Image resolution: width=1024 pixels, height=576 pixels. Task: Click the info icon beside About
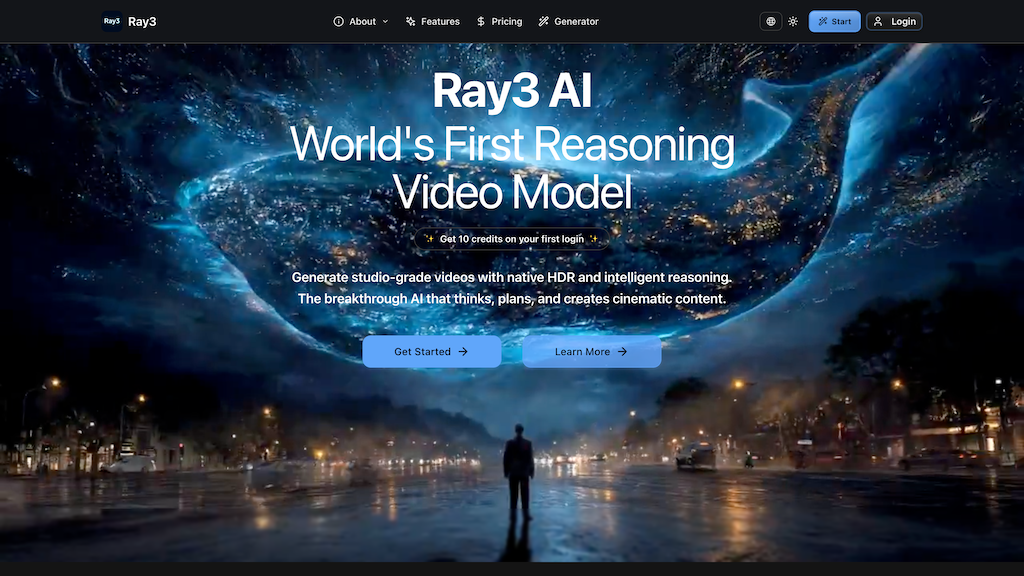click(x=338, y=21)
